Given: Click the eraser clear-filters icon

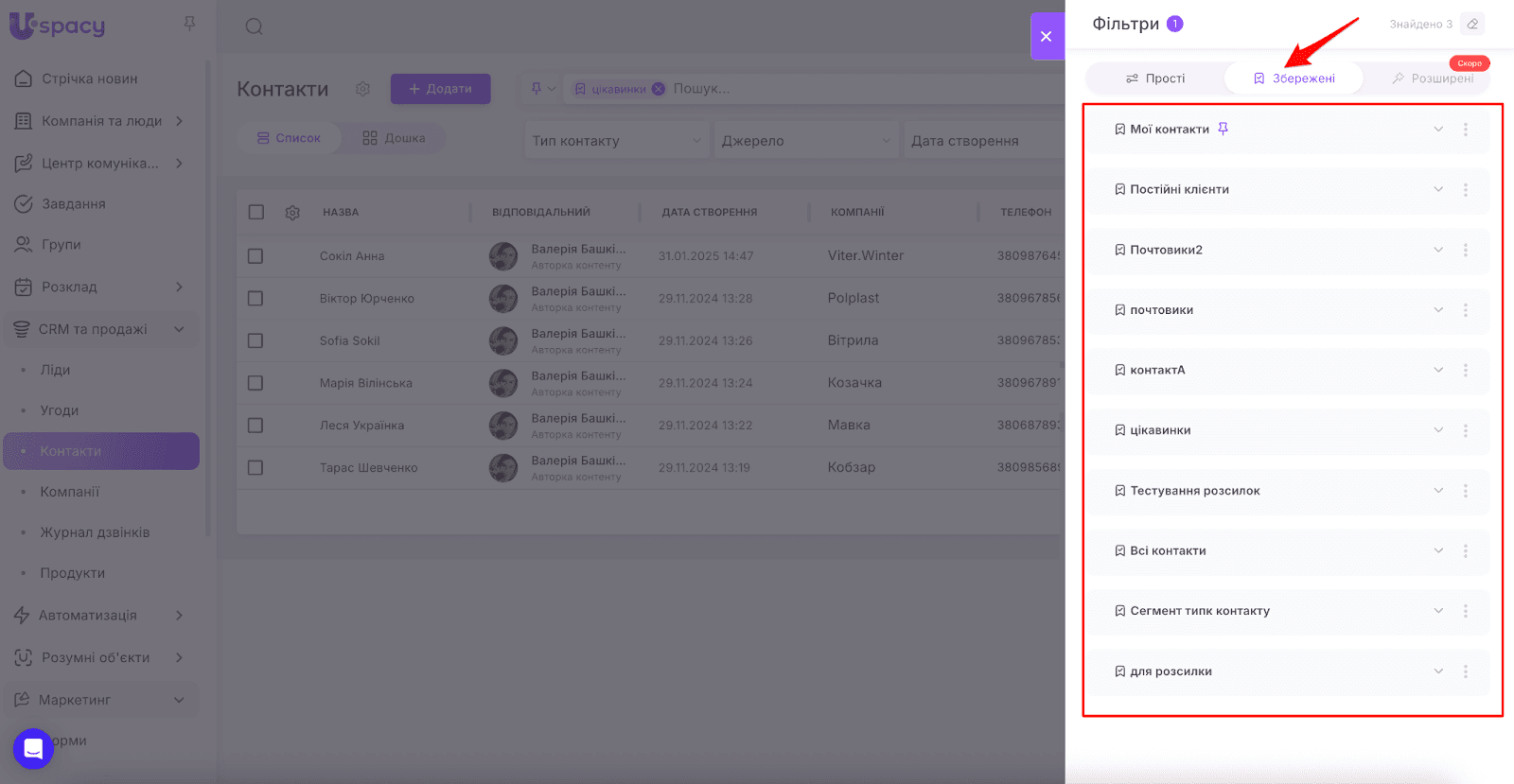Looking at the screenshot, I should pyautogui.click(x=1472, y=25).
